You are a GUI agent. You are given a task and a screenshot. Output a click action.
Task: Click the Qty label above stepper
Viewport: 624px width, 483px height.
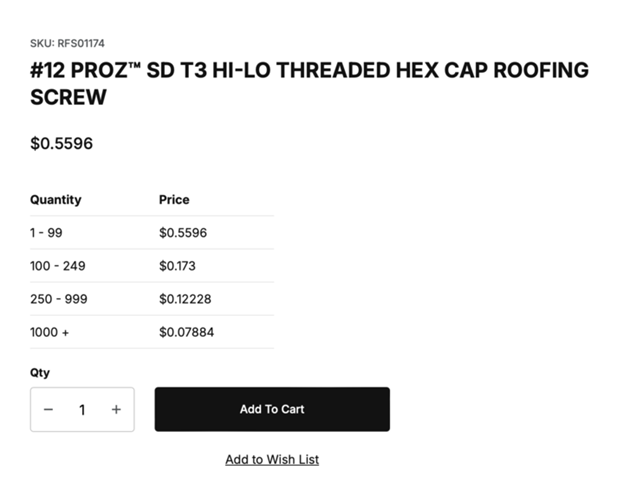click(x=40, y=373)
